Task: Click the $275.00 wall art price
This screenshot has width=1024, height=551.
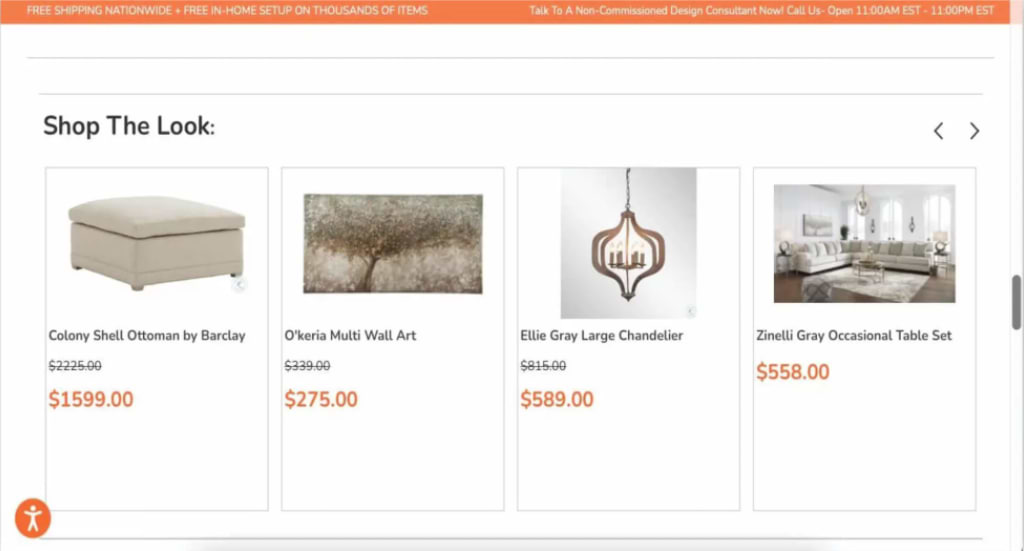Action: [321, 400]
